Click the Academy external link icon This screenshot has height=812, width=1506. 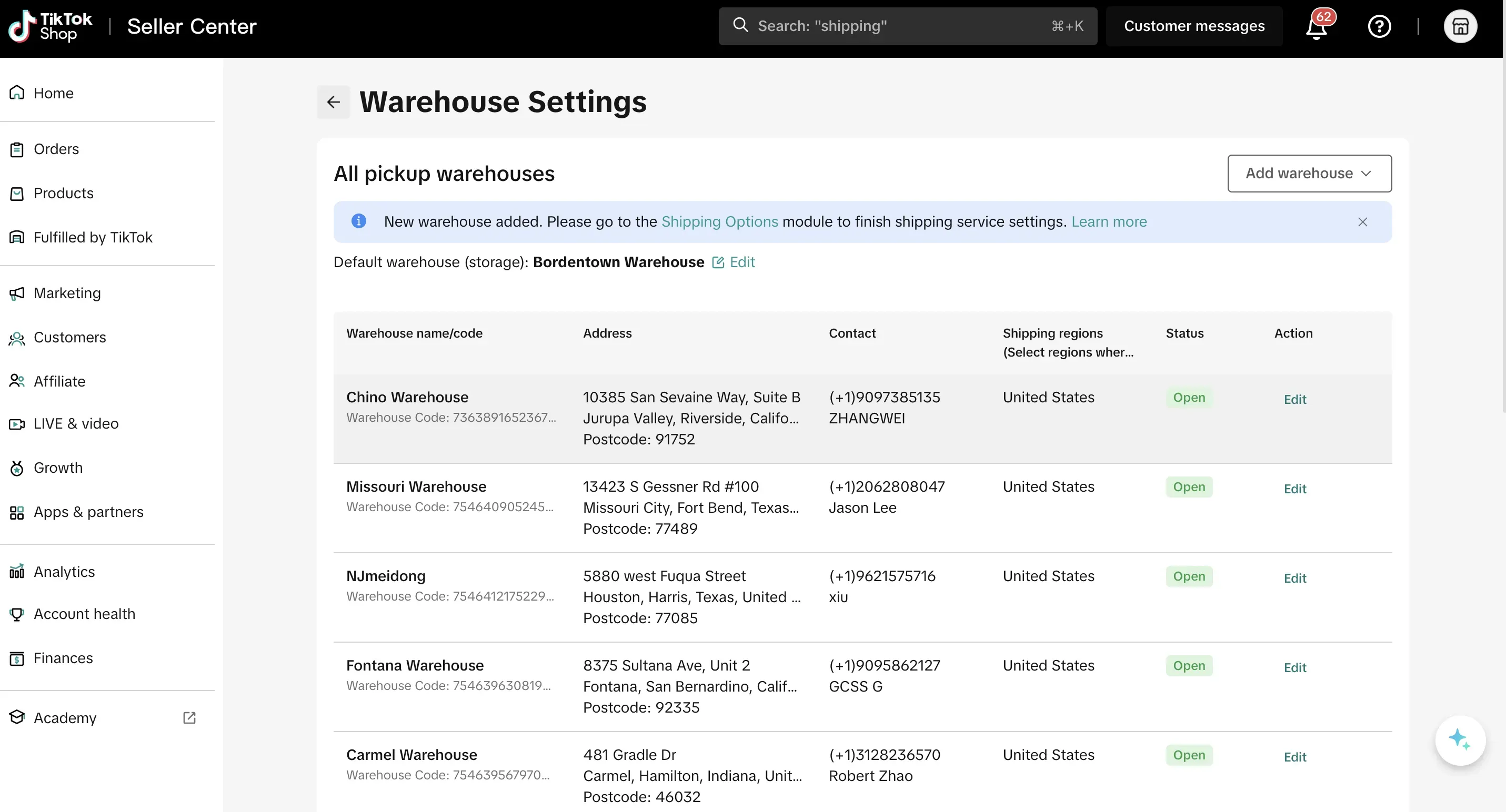coord(189,717)
